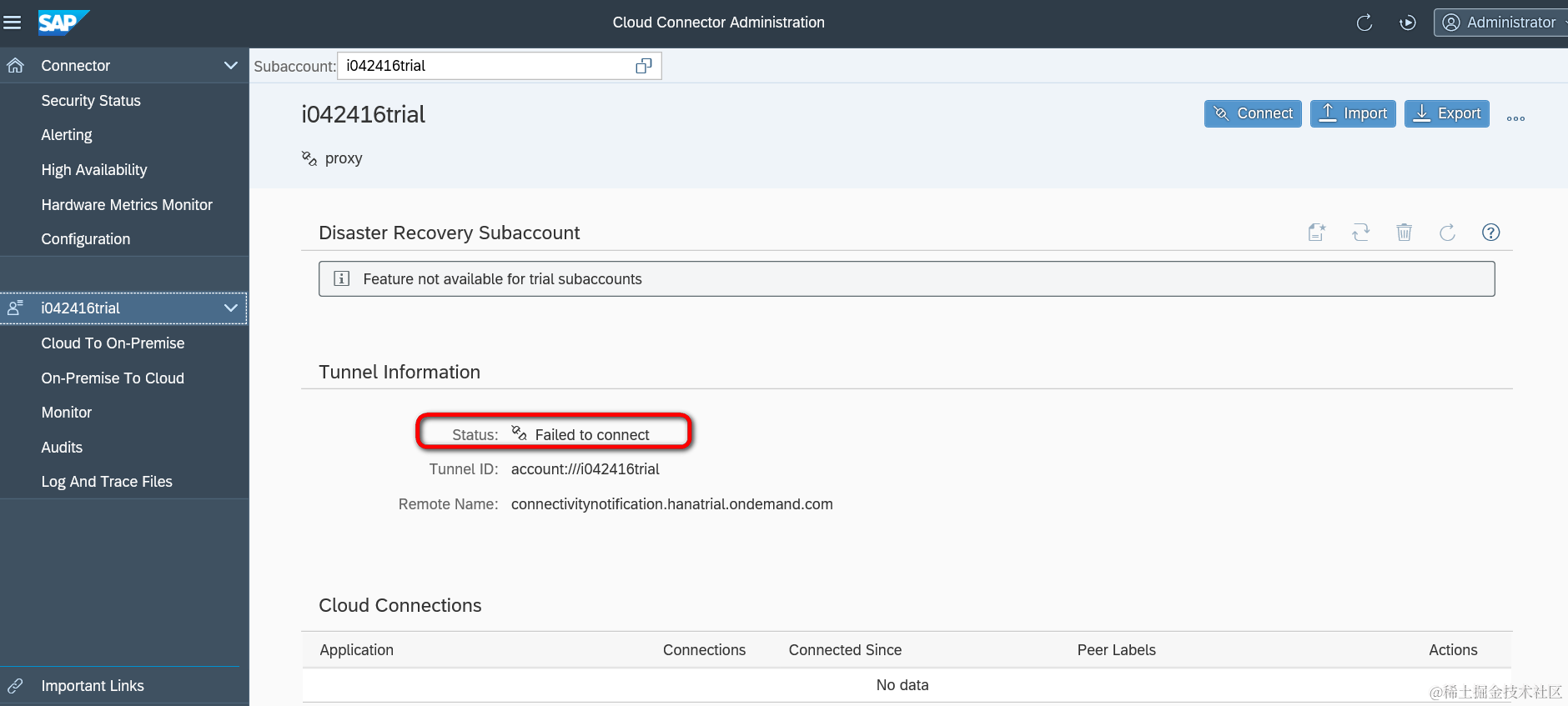Click the Connected Since column header
The width and height of the screenshot is (1568, 706).
(x=846, y=650)
